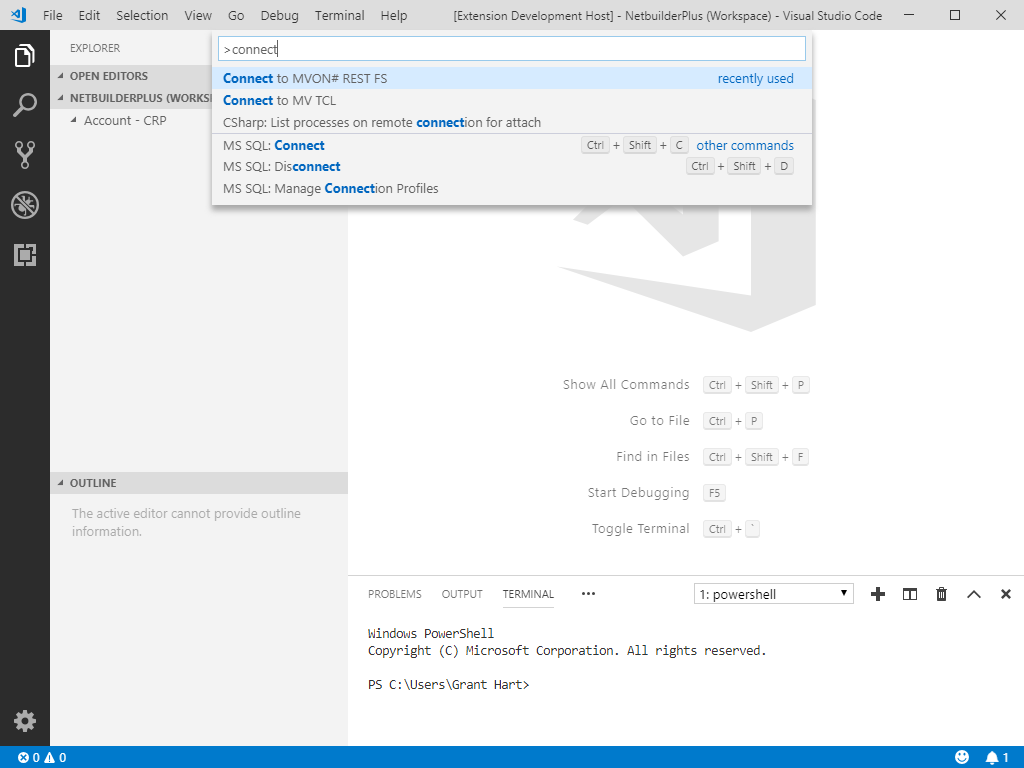Image resolution: width=1024 pixels, height=768 pixels.
Task: Open the Terminal menu
Action: [339, 15]
